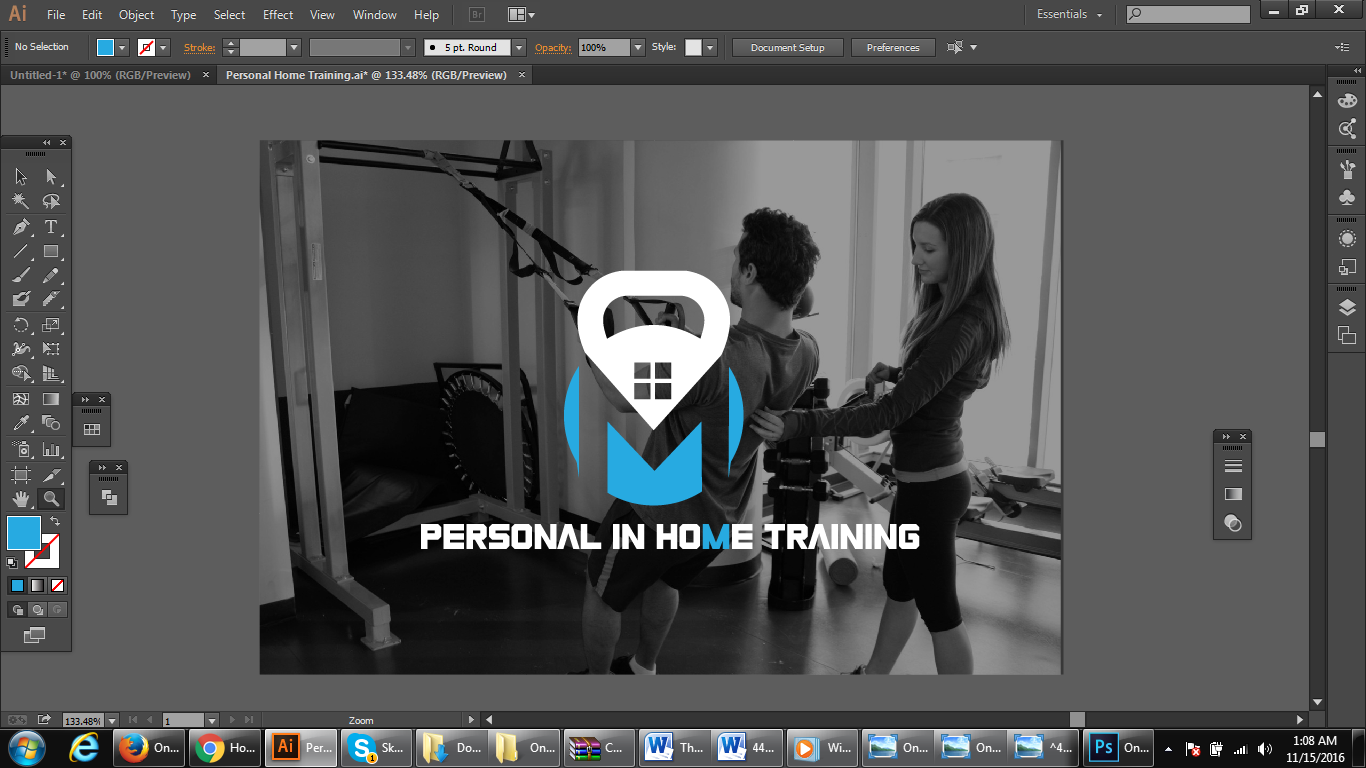Set paint mode to Color

(16, 585)
